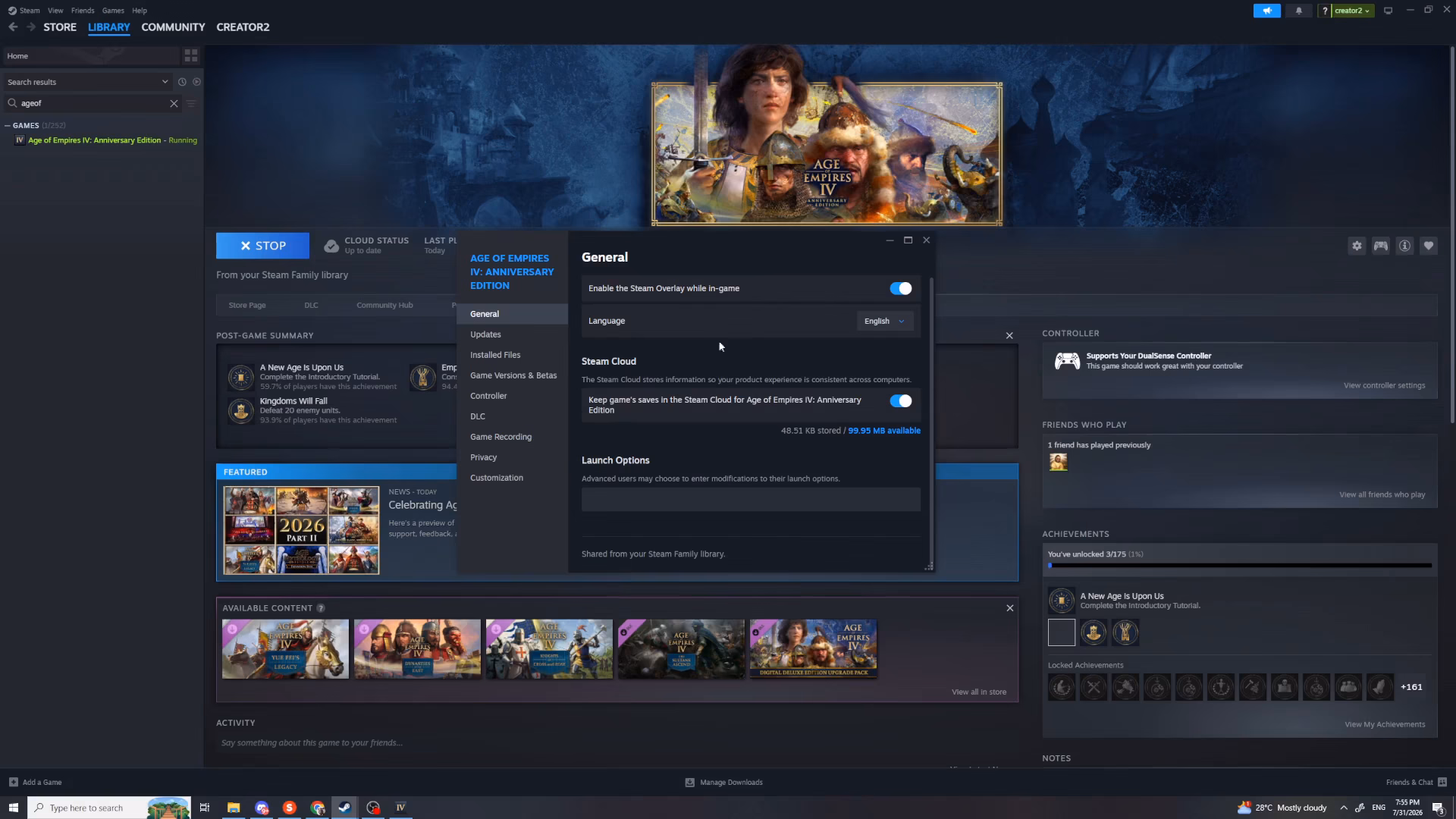The width and height of the screenshot is (1456, 819).
Task: Turn off Steam Cloud saves toggle
Action: [x=901, y=400]
